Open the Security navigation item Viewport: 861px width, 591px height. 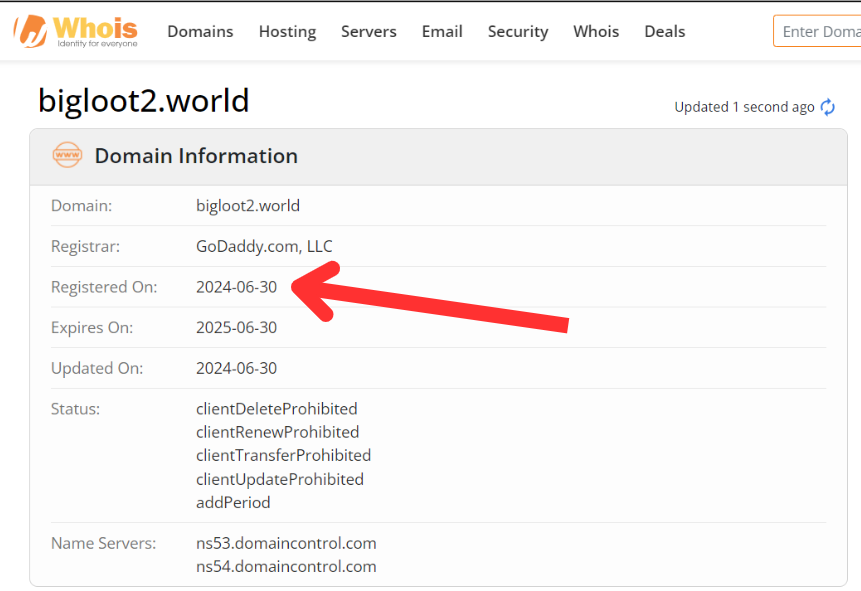point(518,31)
